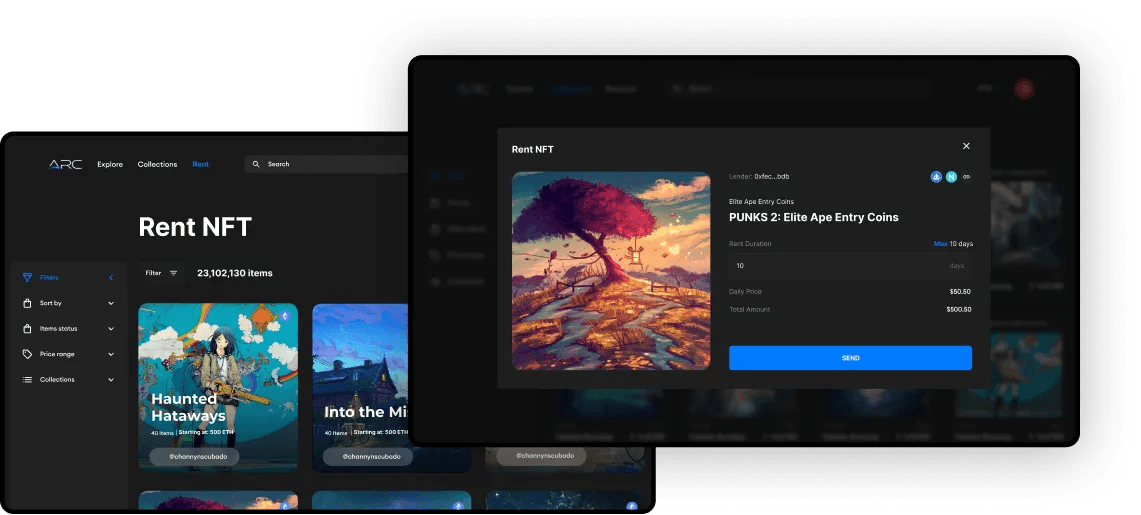Click @channynscubado on Into the Mist card

(x=367, y=457)
